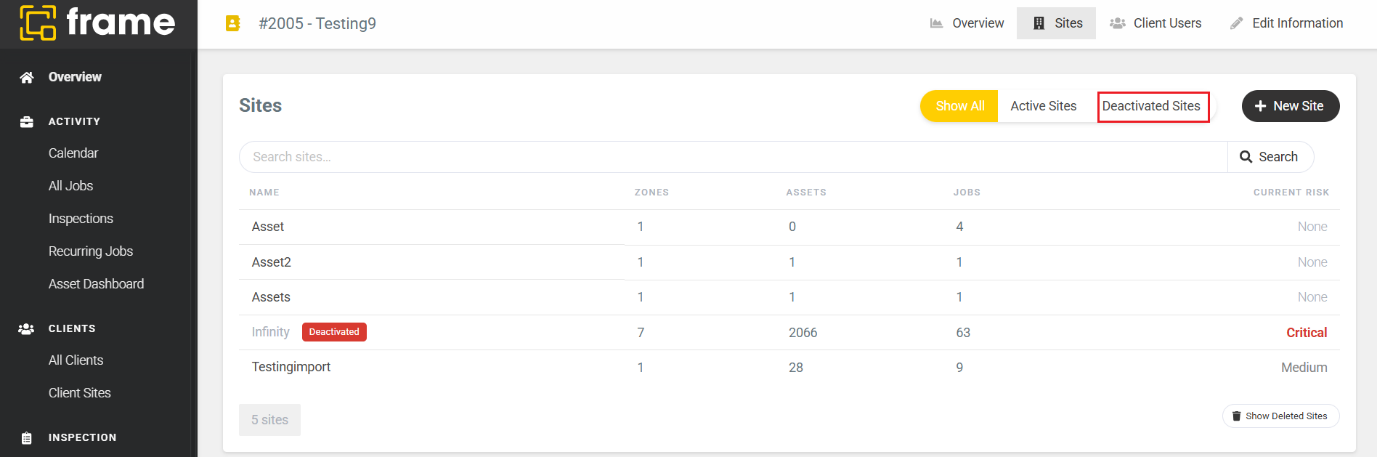Click the people icon next to Clients
The height and width of the screenshot is (457, 1377).
coord(27,328)
